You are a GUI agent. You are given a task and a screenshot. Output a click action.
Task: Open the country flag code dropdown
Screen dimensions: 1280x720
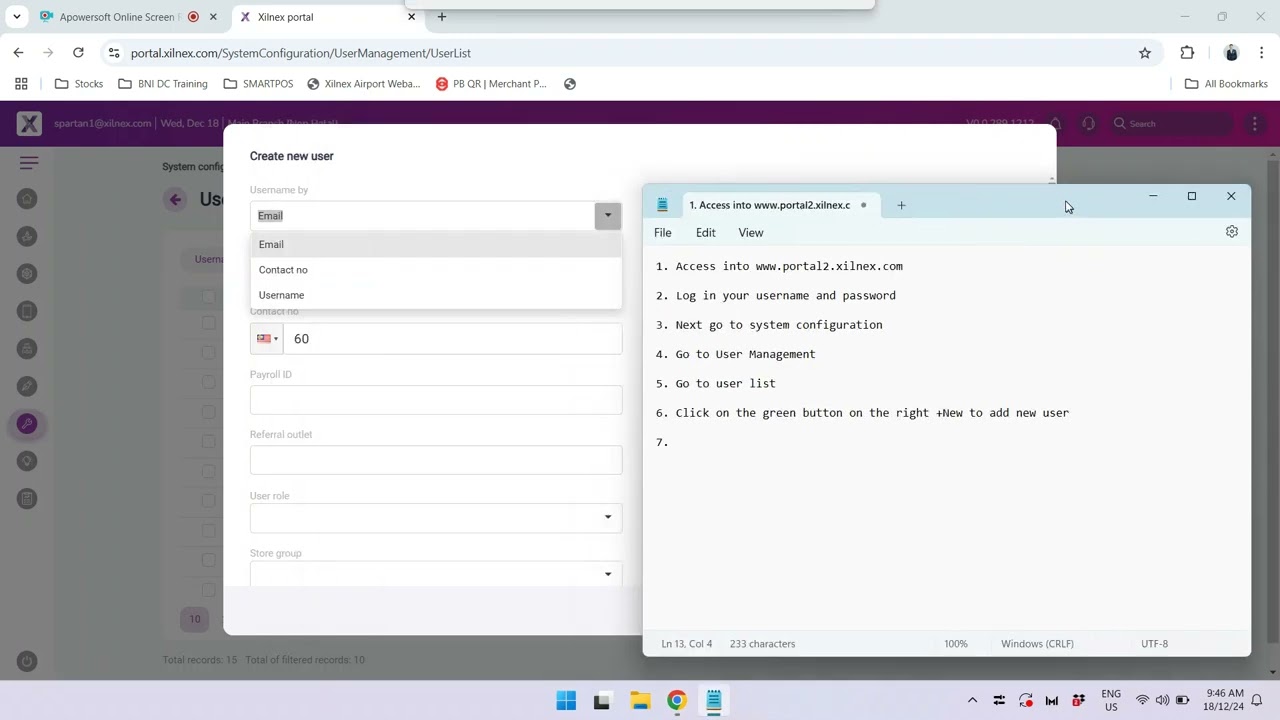pos(267,339)
